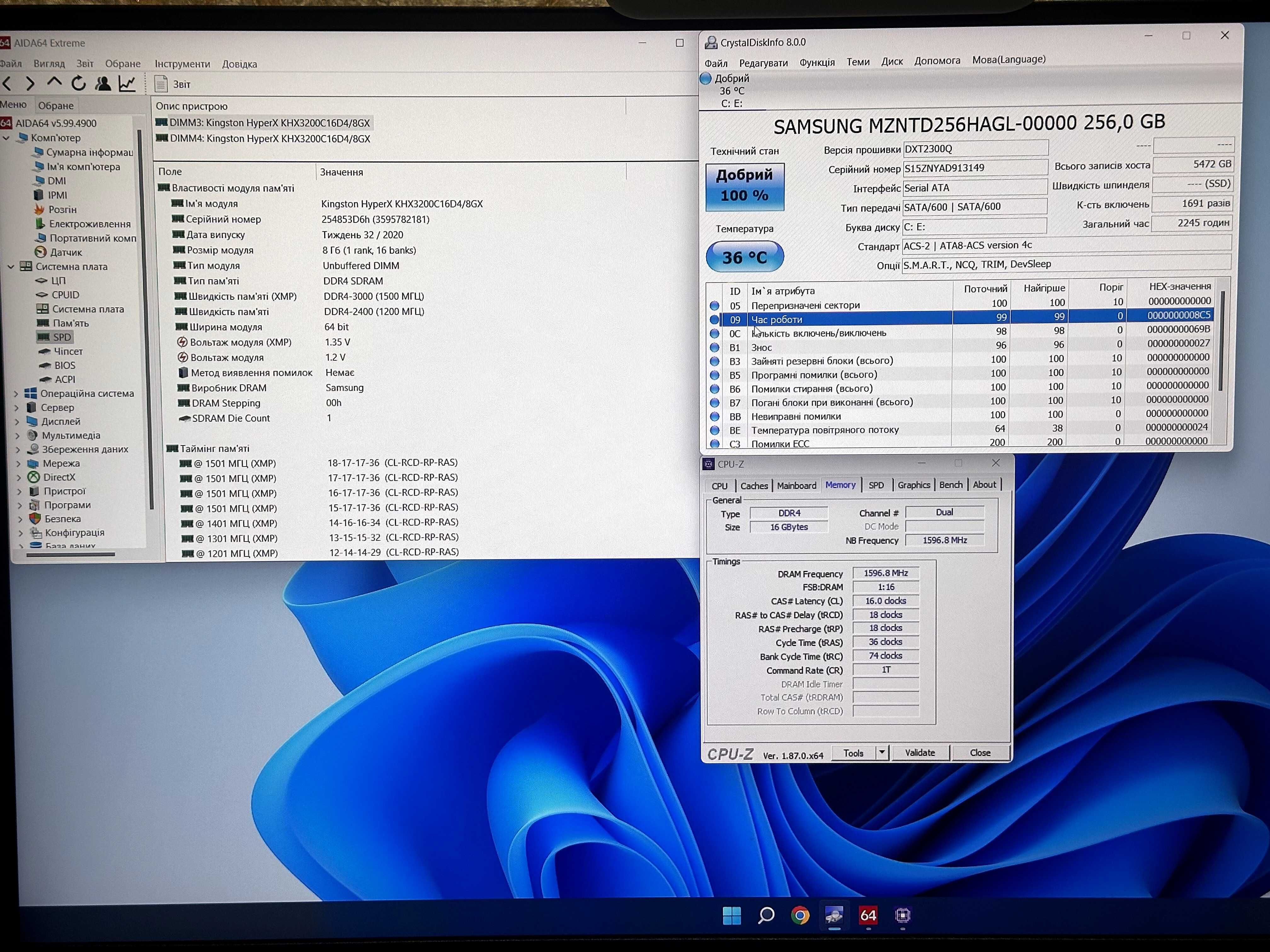1270x952 pixels.
Task: Click the 36 °C temperature button
Action: [x=745, y=257]
